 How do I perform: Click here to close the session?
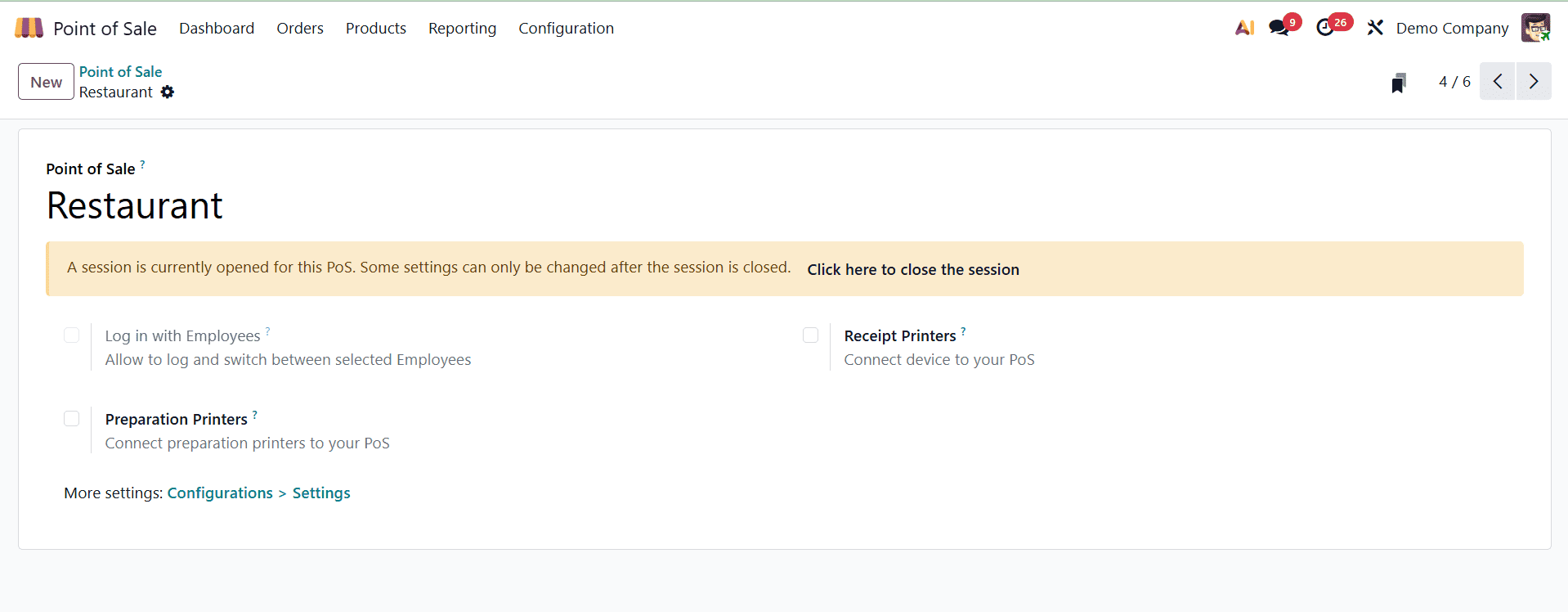pyautogui.click(x=913, y=268)
